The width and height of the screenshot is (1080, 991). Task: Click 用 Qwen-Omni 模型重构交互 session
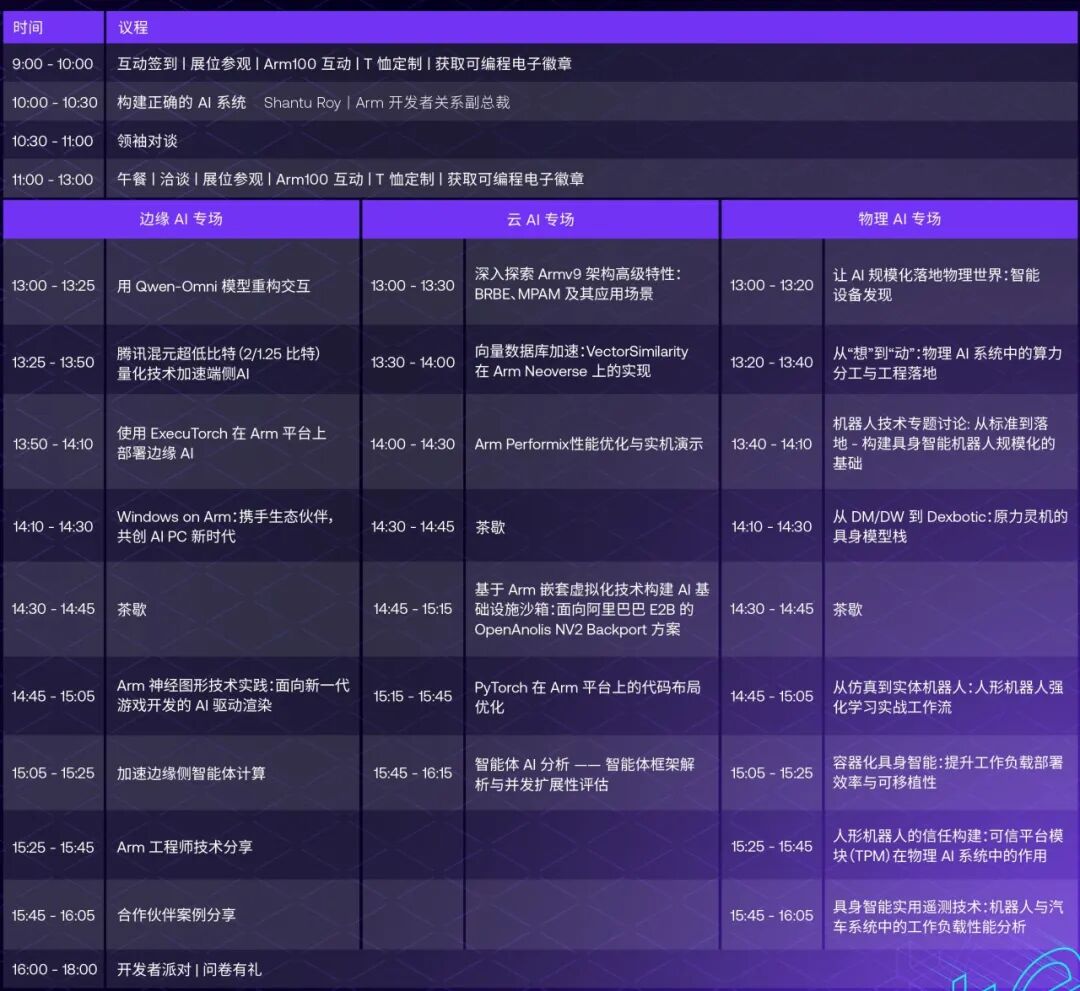coord(214,286)
